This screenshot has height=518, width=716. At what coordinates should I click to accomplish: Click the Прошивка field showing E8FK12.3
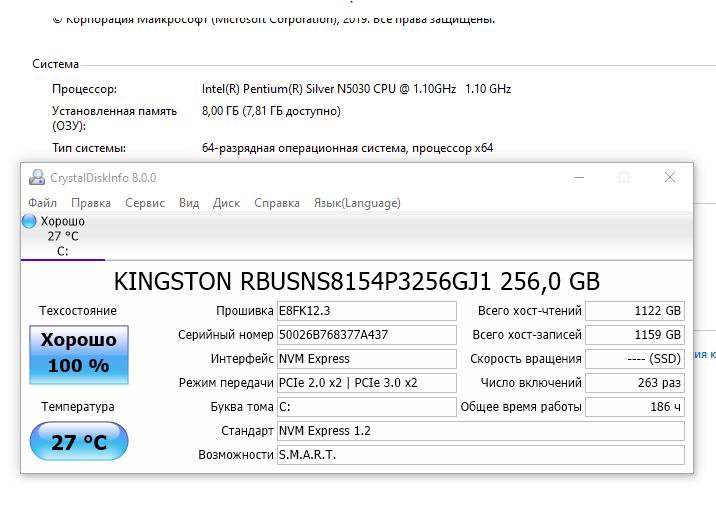pos(365,311)
